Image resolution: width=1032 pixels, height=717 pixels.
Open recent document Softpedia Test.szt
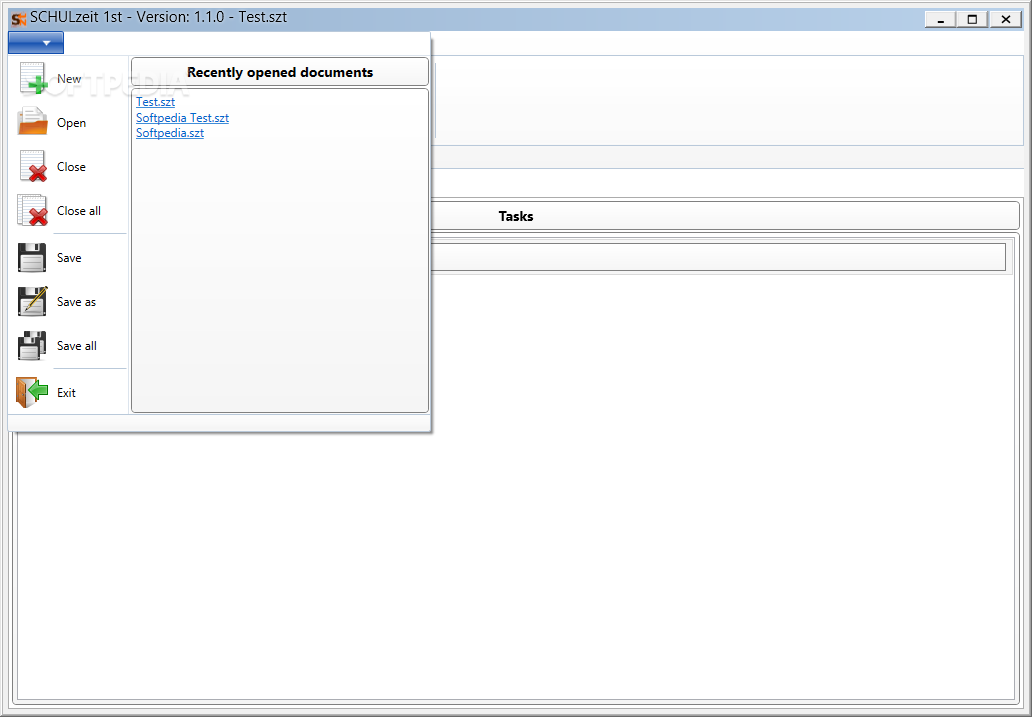tap(182, 118)
